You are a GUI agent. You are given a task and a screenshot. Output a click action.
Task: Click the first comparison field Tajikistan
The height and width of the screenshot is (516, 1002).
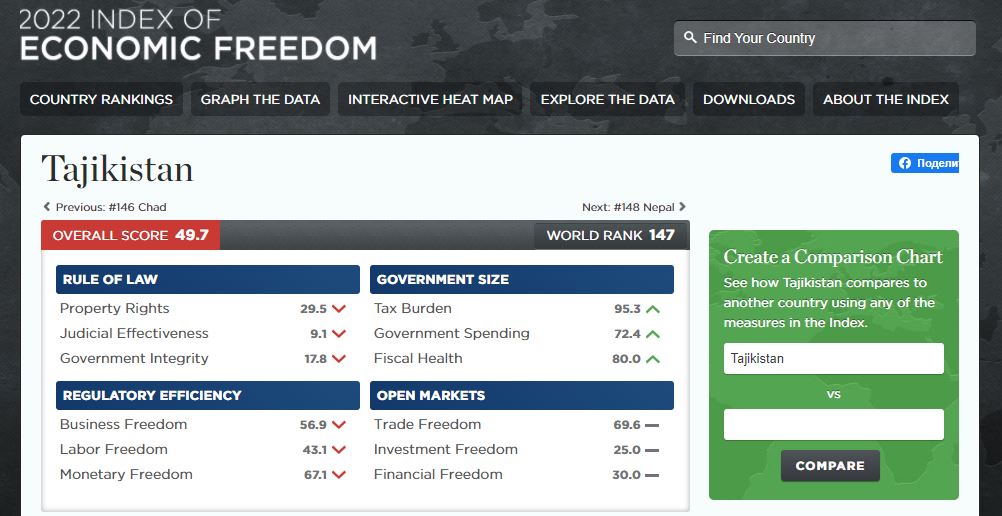point(833,359)
